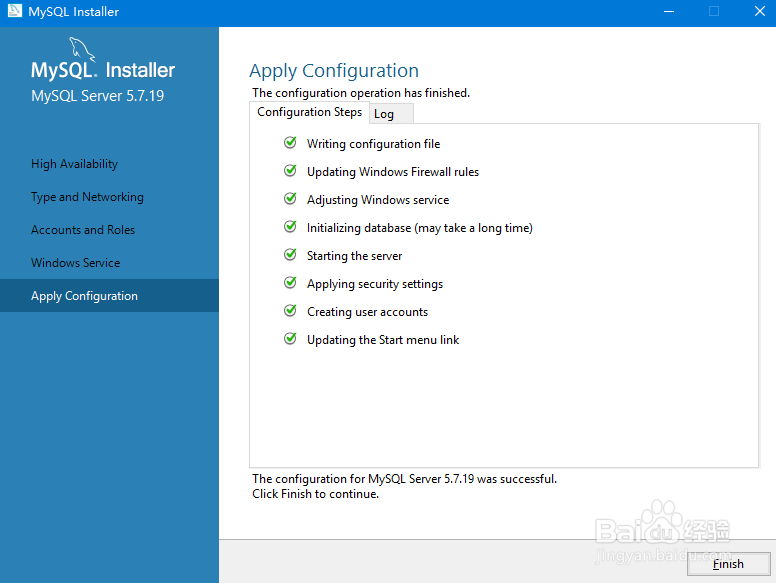This screenshot has width=776, height=583.
Task: Click 'Initializing database (may take a long time)' text
Action: pyautogui.click(x=420, y=228)
